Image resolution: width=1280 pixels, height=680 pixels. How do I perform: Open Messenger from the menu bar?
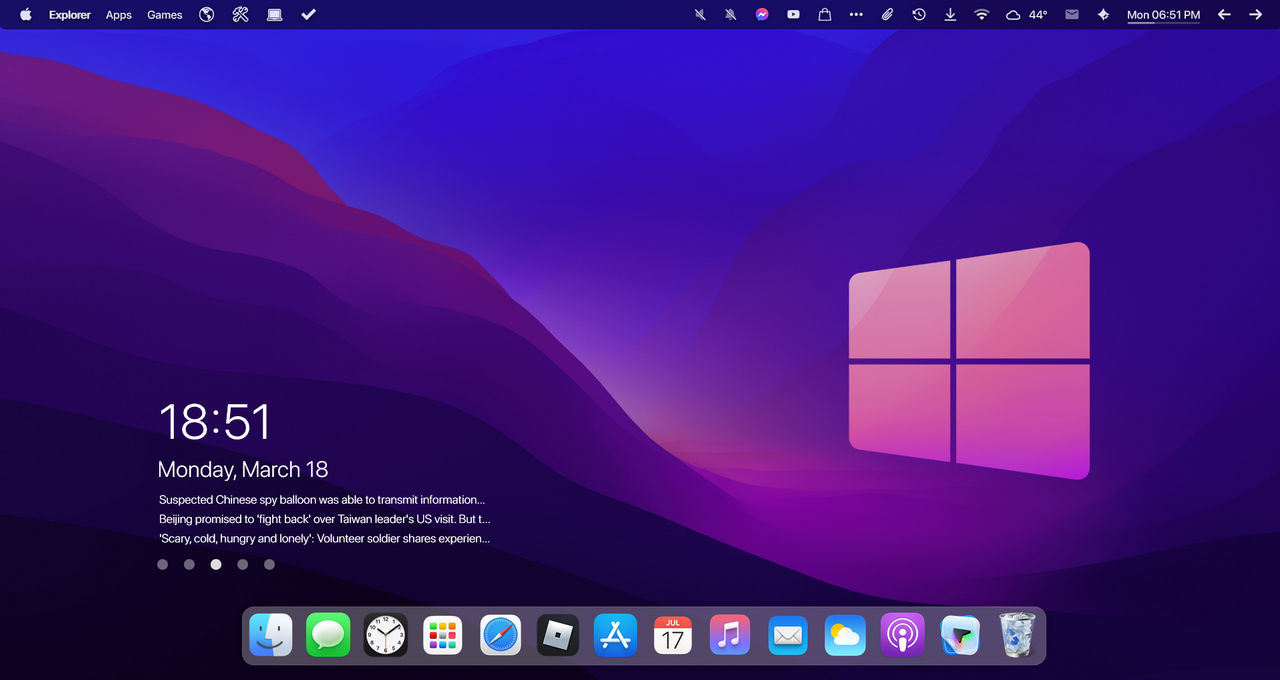pyautogui.click(x=762, y=15)
